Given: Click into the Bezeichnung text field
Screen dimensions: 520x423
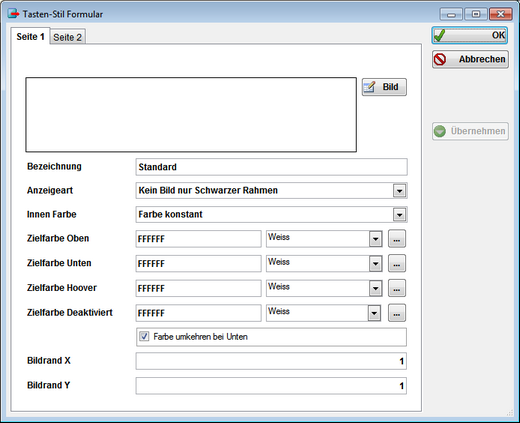Looking at the screenshot, I should click(x=271, y=167).
